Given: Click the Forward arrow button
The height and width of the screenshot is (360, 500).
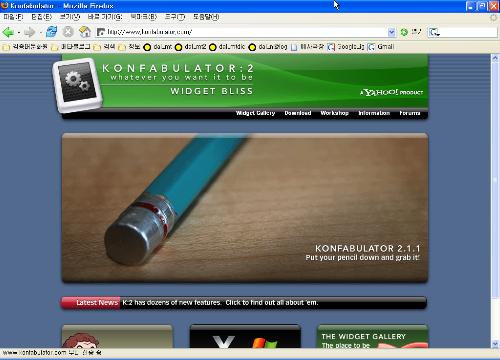Looking at the screenshot, I should (30, 32).
